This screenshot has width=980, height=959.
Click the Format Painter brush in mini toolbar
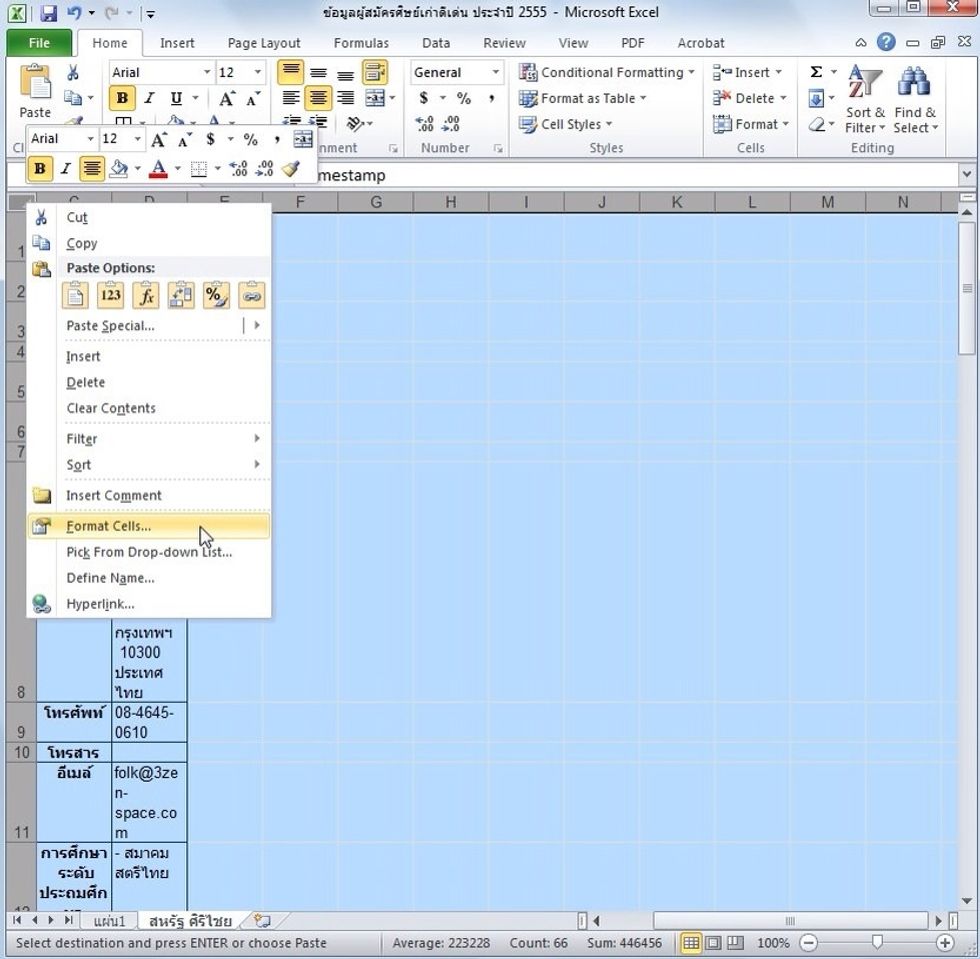291,169
